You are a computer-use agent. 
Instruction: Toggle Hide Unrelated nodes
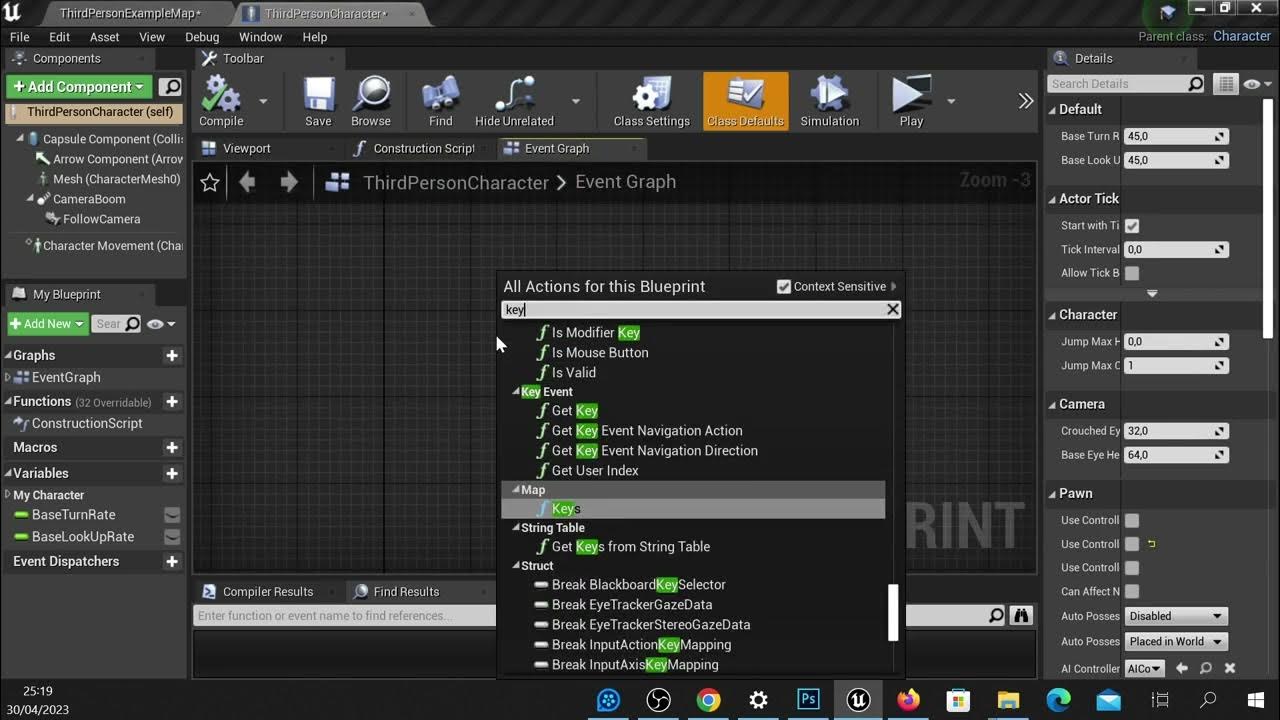pyautogui.click(x=514, y=101)
